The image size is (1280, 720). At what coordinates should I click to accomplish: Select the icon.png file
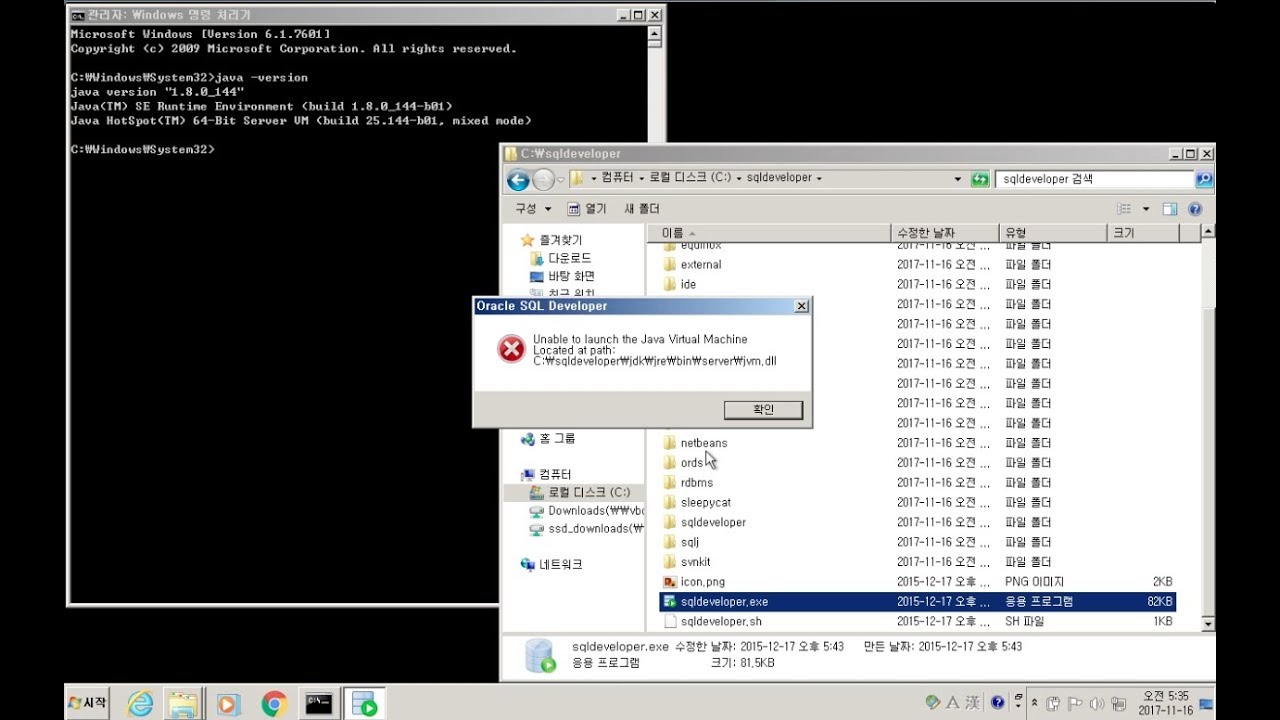click(694, 581)
